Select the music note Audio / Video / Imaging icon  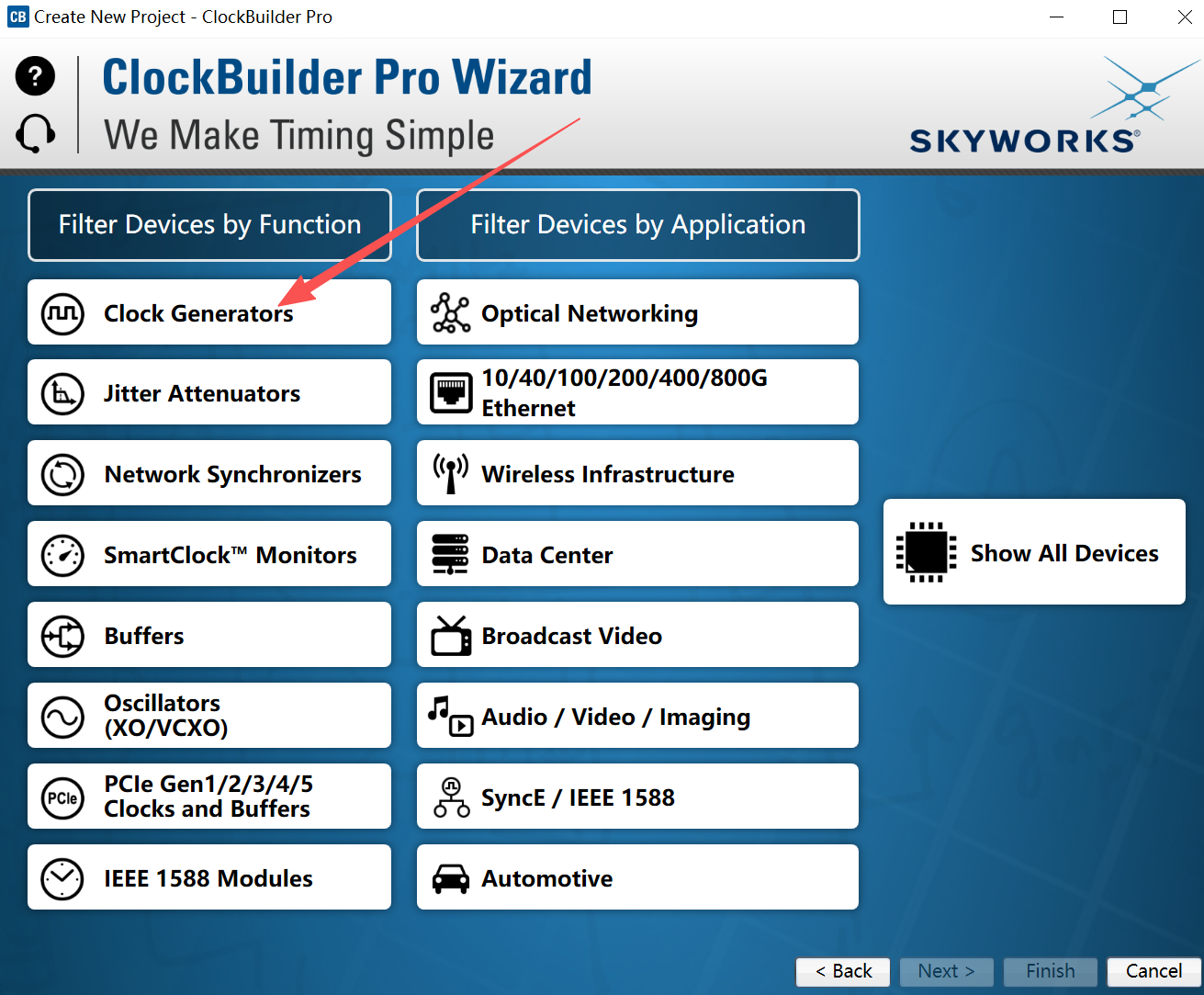451,716
